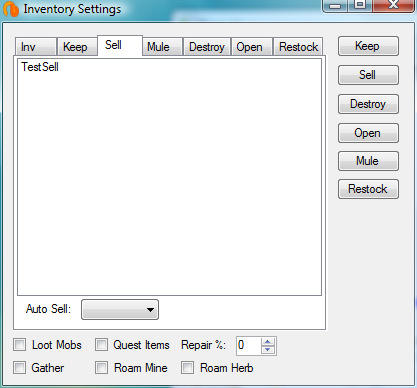Viewport: 417px width, 388px height.
Task: Enable the Loot Mobs checkbox
Action: [x=20, y=345]
